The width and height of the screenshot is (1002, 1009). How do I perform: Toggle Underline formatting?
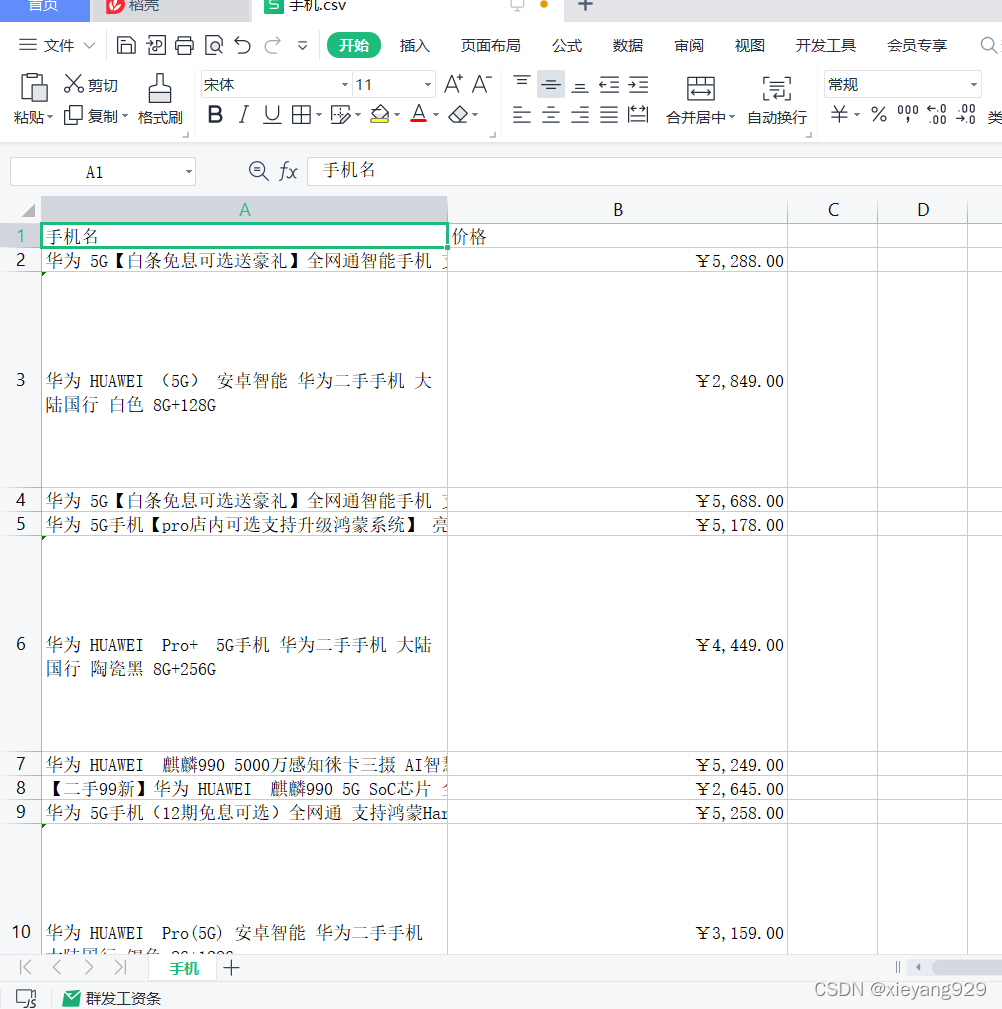tap(272, 115)
